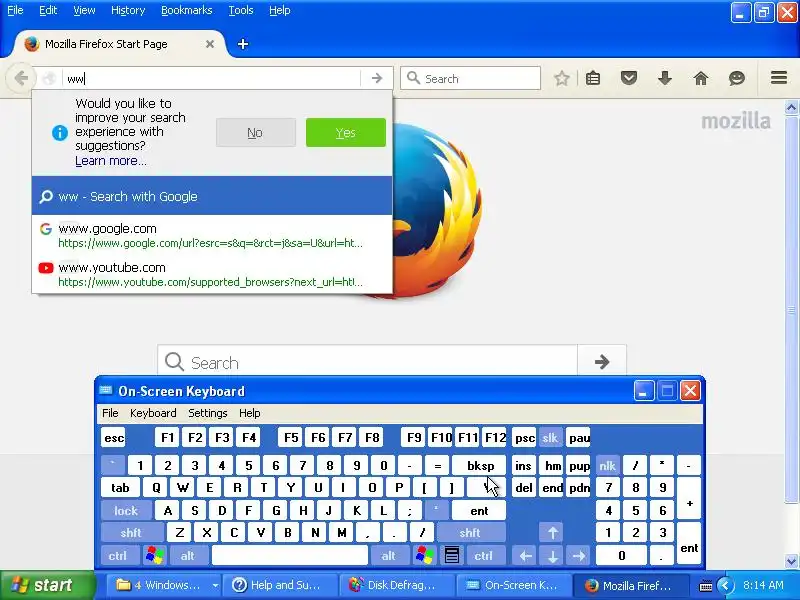
Task: Open On-Screen Keyboard's Keyboard menu
Action: [153, 413]
